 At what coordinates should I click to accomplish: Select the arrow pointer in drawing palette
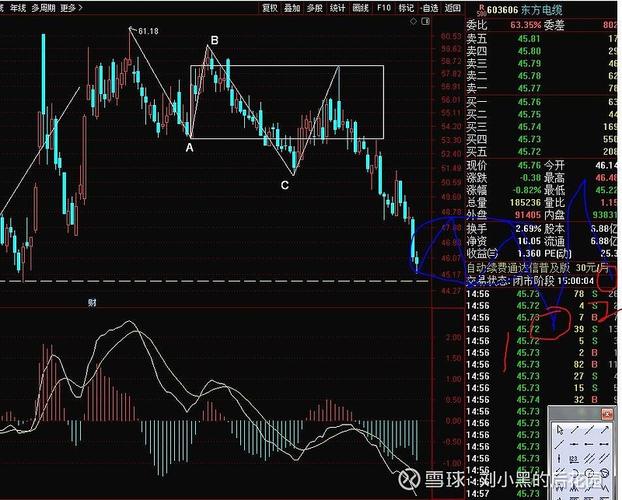(x=561, y=429)
